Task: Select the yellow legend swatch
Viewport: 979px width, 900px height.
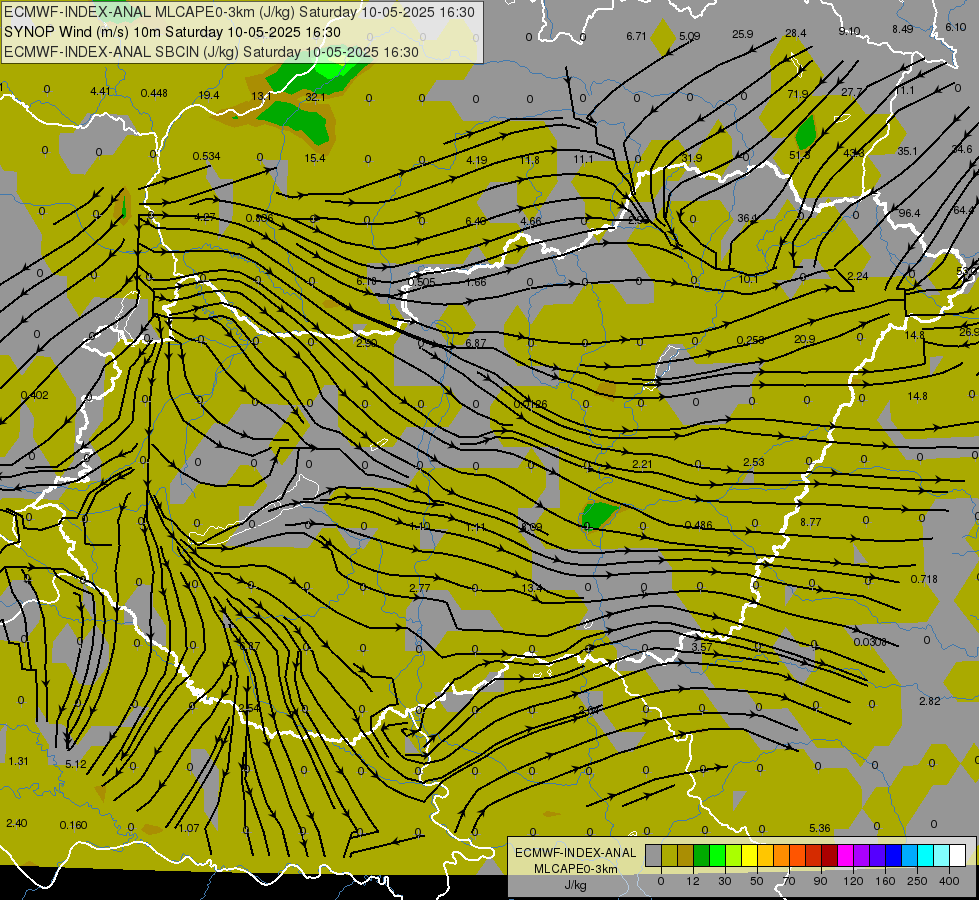Action: 750,855
